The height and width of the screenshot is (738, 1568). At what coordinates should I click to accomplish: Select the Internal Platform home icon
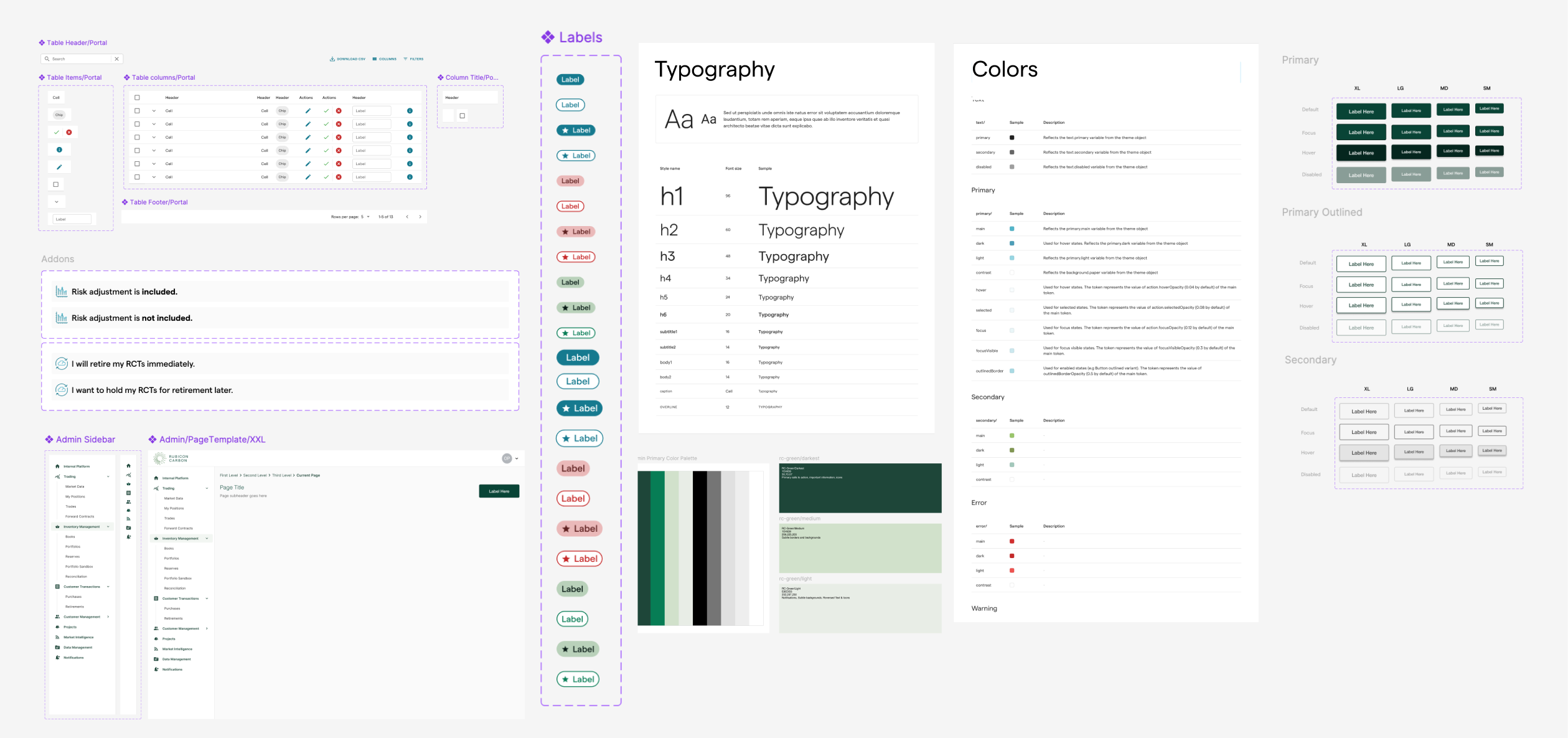(57, 466)
